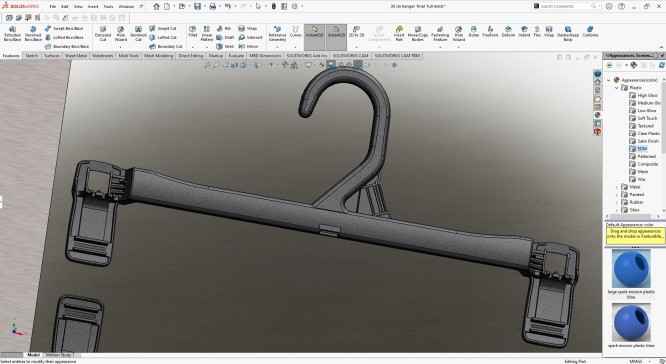
Task: Select the Deform feature tool
Action: pyautogui.click(x=508, y=32)
